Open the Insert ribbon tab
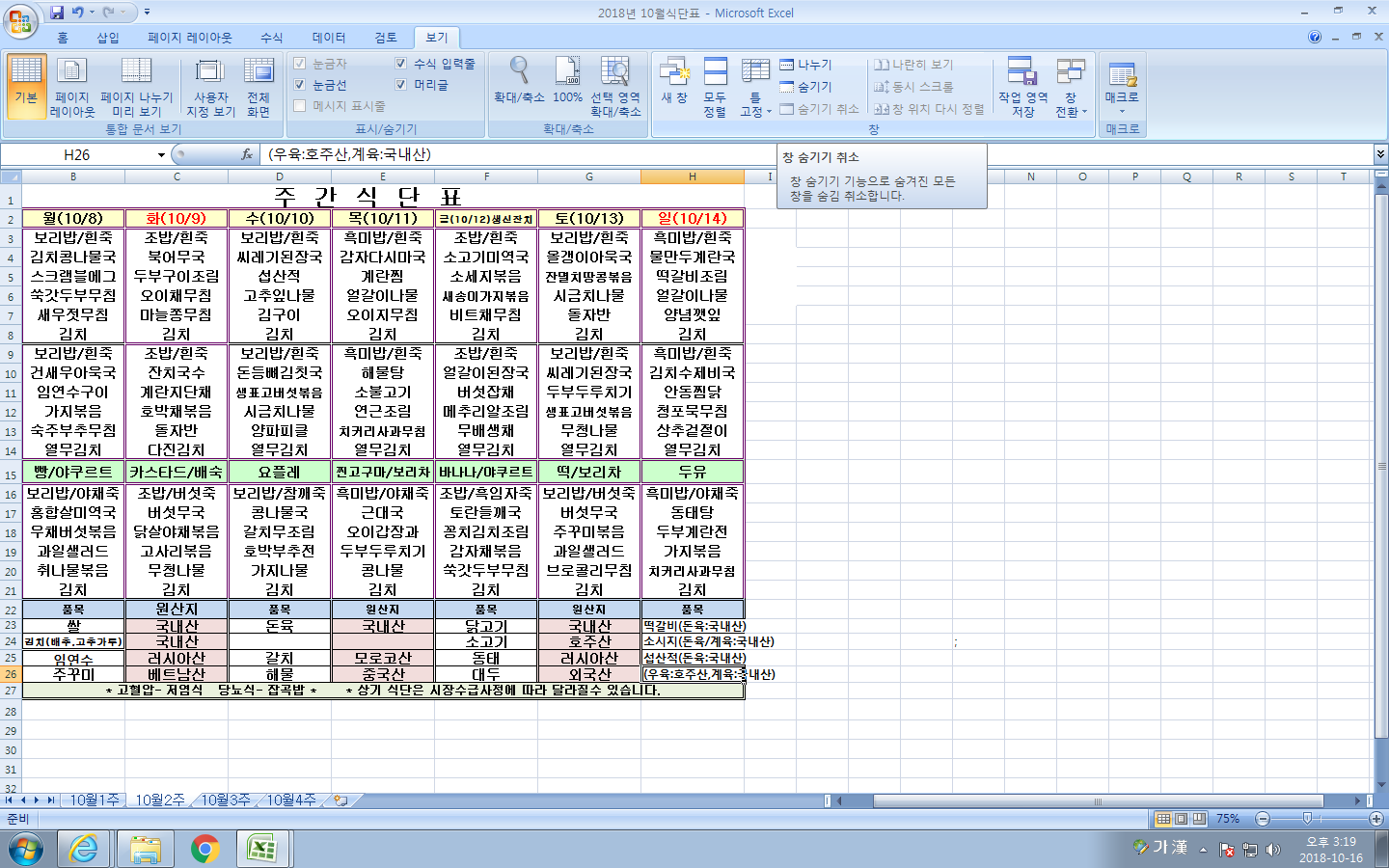Screen dimensions: 1389x868 [107, 38]
